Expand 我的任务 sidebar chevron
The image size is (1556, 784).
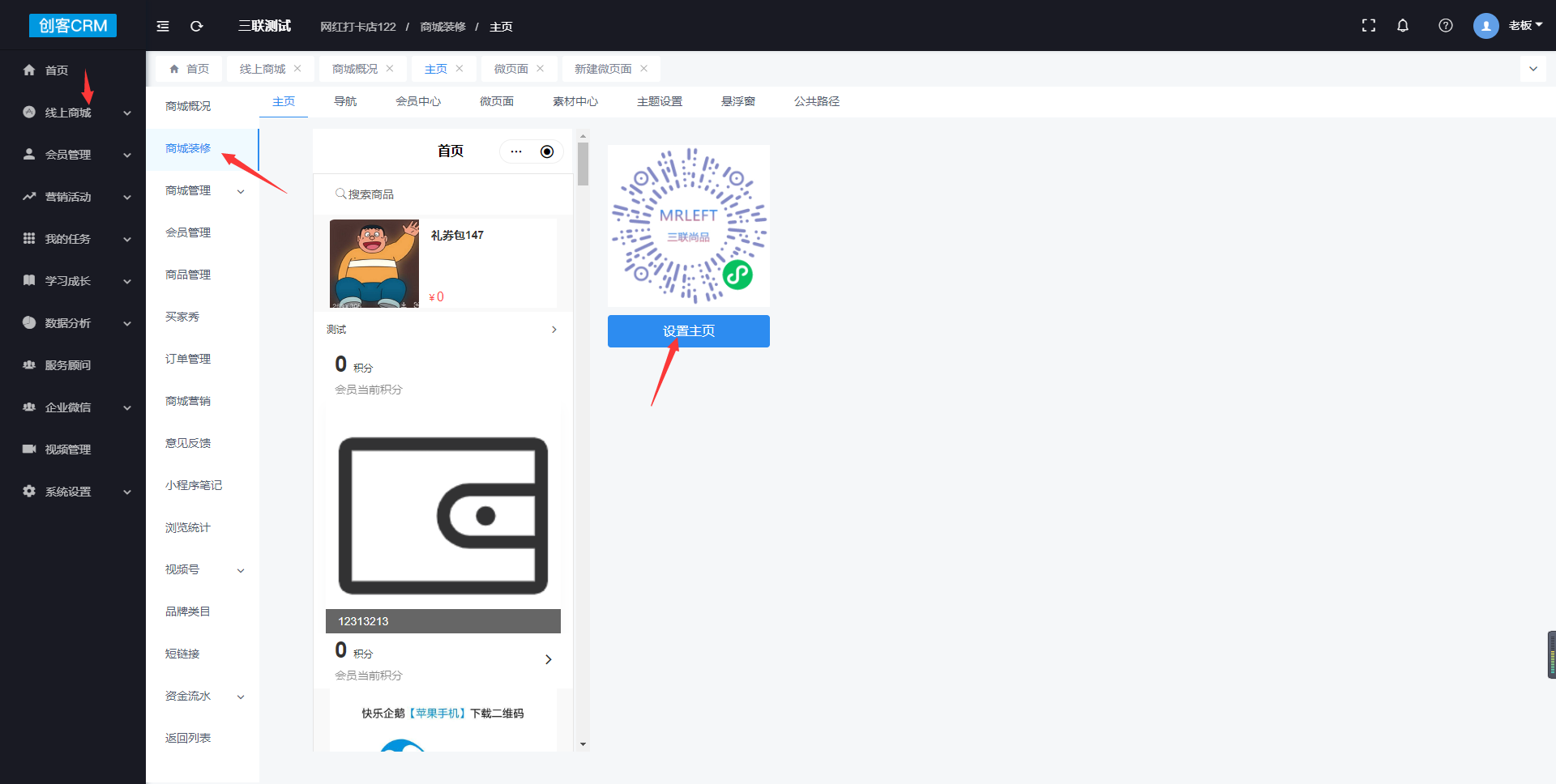pyautogui.click(x=127, y=240)
